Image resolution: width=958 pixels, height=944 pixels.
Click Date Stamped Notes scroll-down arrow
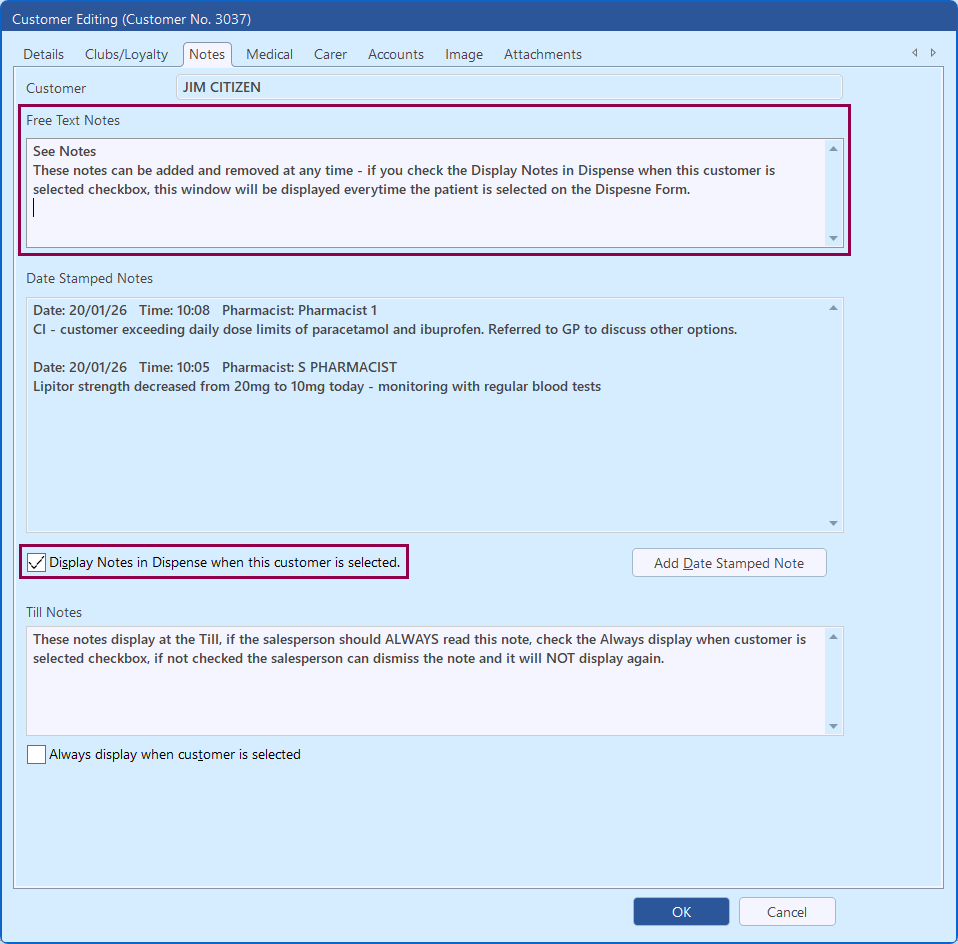(x=833, y=523)
